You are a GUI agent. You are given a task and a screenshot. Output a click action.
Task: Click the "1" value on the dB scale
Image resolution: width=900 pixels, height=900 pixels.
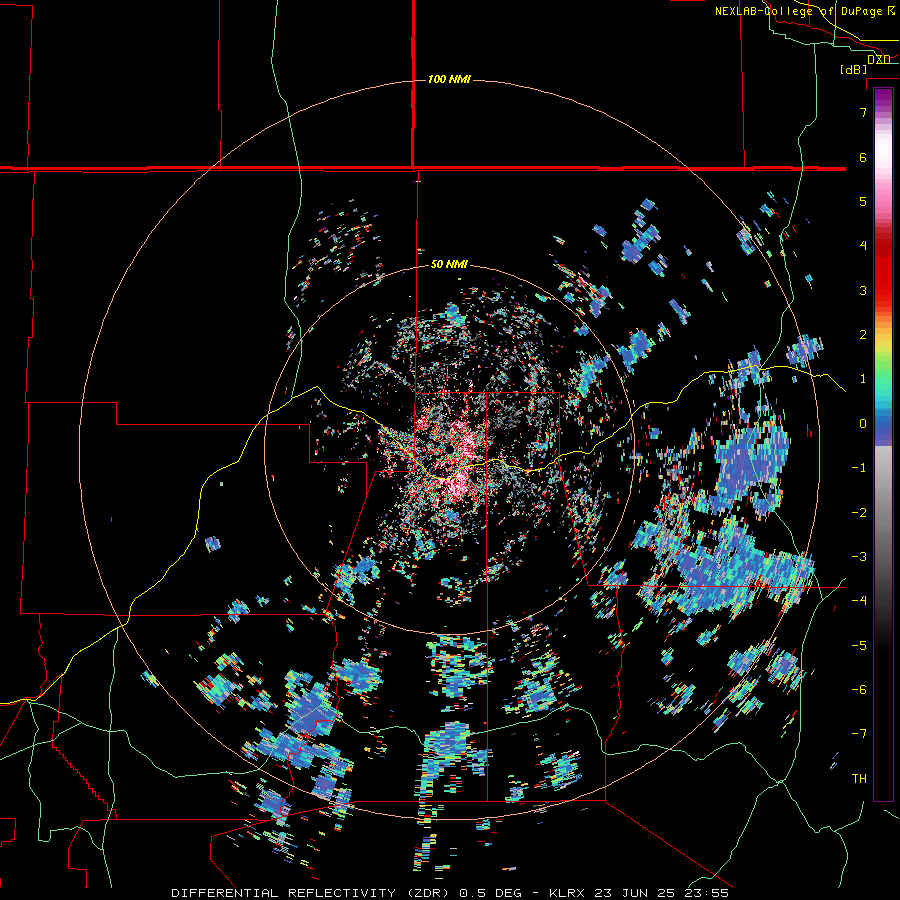point(863,379)
